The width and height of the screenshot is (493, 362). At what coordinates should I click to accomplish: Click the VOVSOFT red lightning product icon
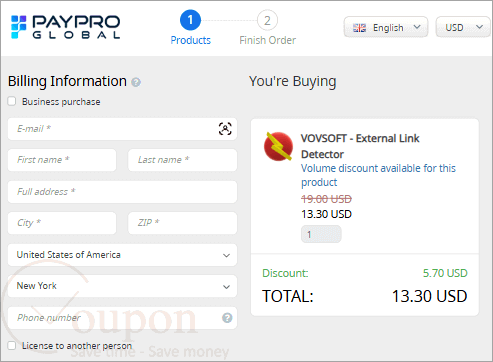click(x=278, y=147)
